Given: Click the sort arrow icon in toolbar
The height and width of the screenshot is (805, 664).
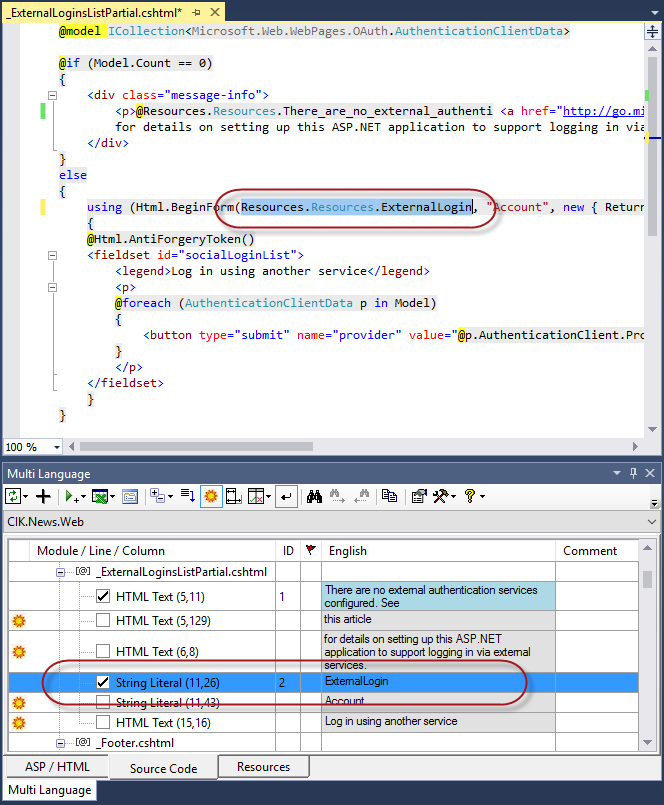Looking at the screenshot, I should click(x=187, y=496).
